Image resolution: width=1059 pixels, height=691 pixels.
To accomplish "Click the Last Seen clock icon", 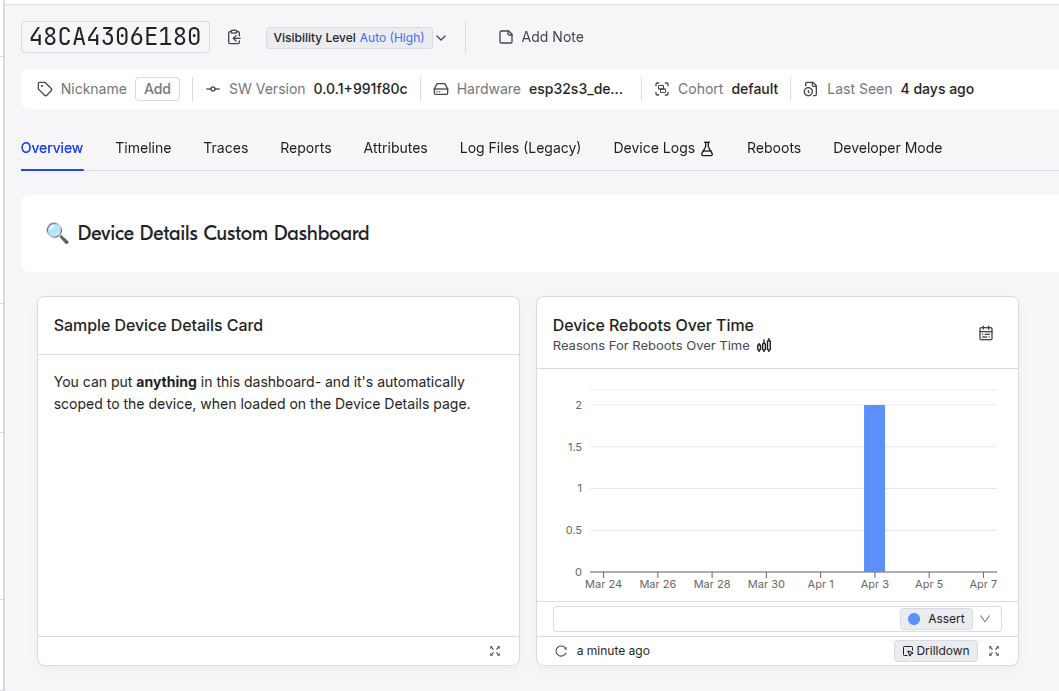I will tap(809, 88).
